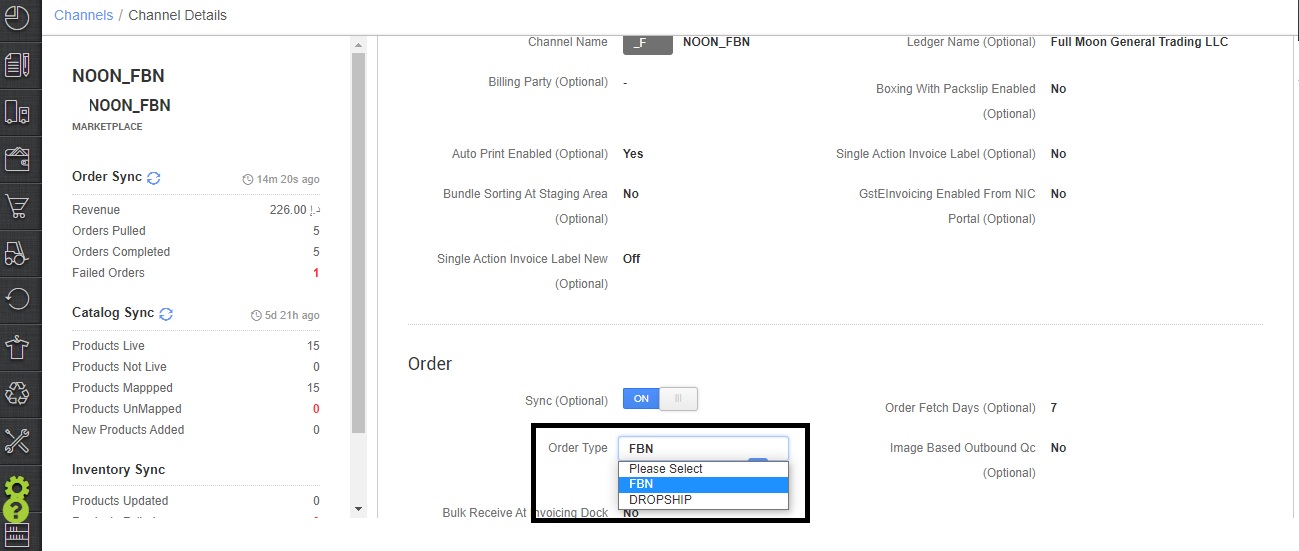Click the Channel Details breadcrumb text
The height and width of the screenshot is (551, 1299).
[x=178, y=15]
